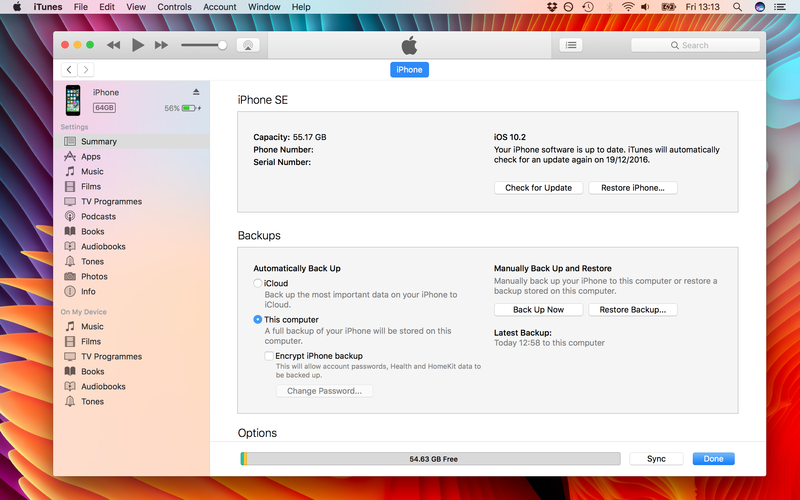800x500 pixels.
Task: Open Podcasts in the sidebar
Action: point(132,216)
